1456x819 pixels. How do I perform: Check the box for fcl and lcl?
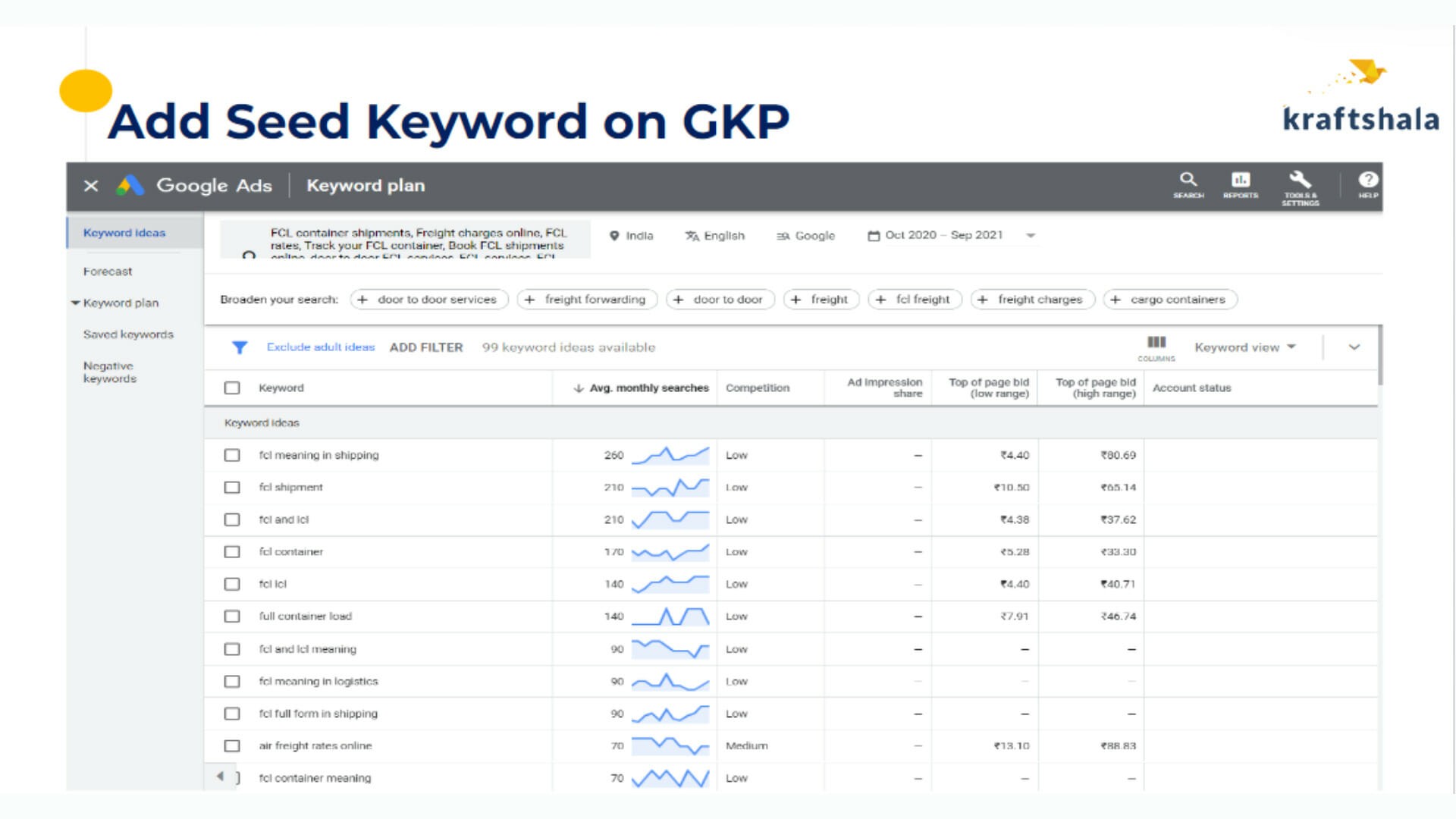pyautogui.click(x=232, y=519)
